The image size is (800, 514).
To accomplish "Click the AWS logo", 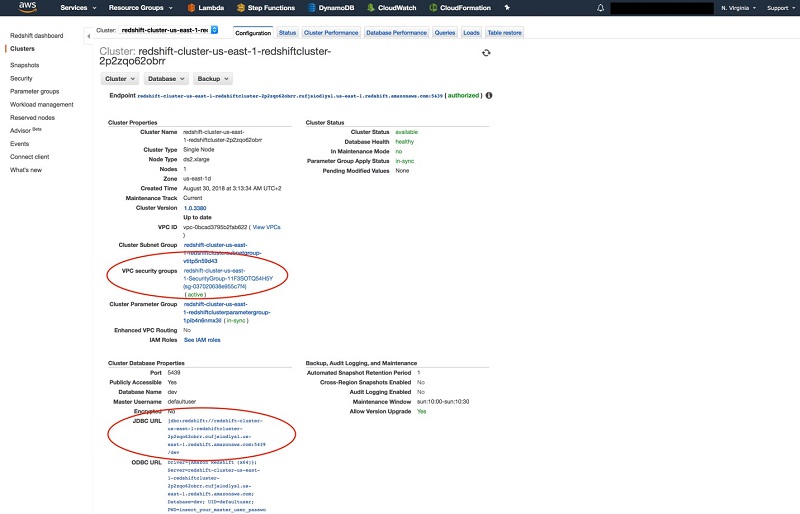I will pos(27,7).
